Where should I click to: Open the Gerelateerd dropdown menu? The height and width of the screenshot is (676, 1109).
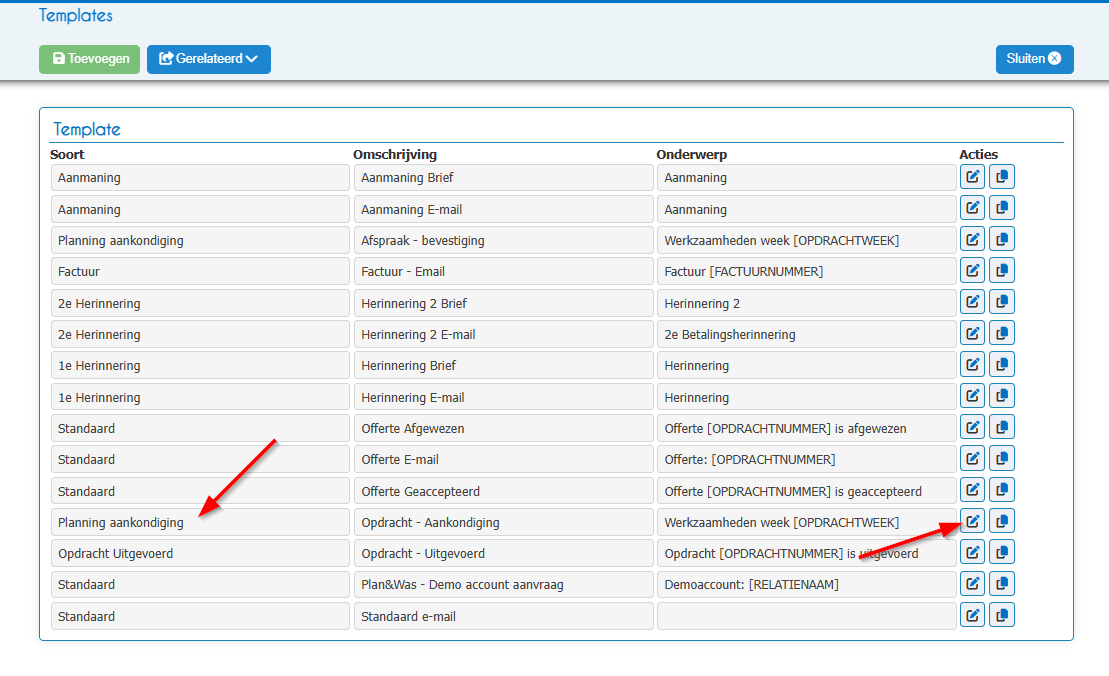[209, 59]
